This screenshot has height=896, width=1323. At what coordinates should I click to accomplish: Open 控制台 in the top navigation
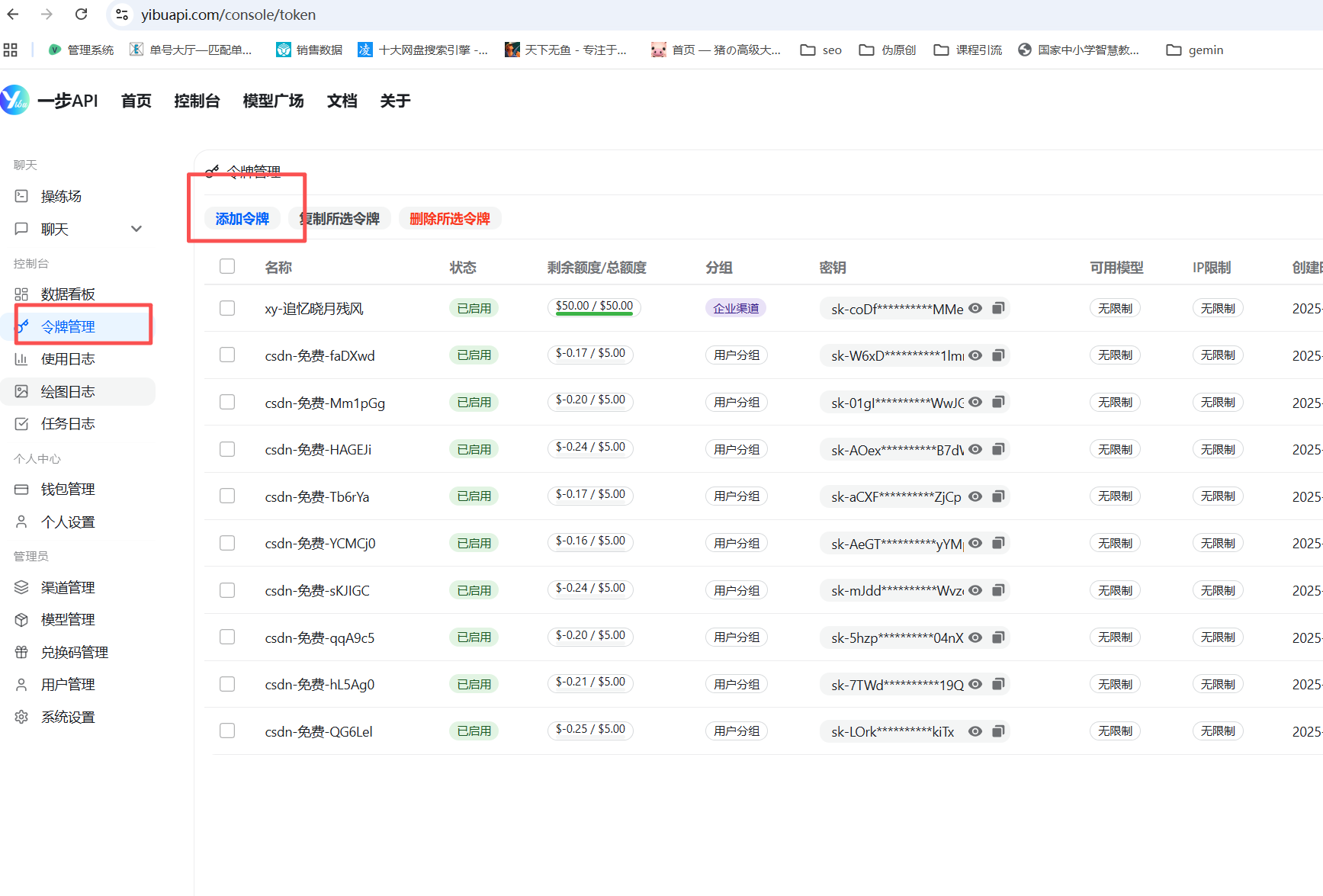tap(197, 101)
